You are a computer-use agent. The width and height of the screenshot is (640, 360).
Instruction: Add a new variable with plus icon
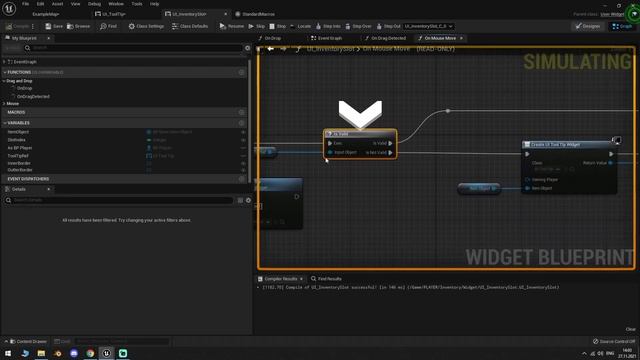[242, 123]
